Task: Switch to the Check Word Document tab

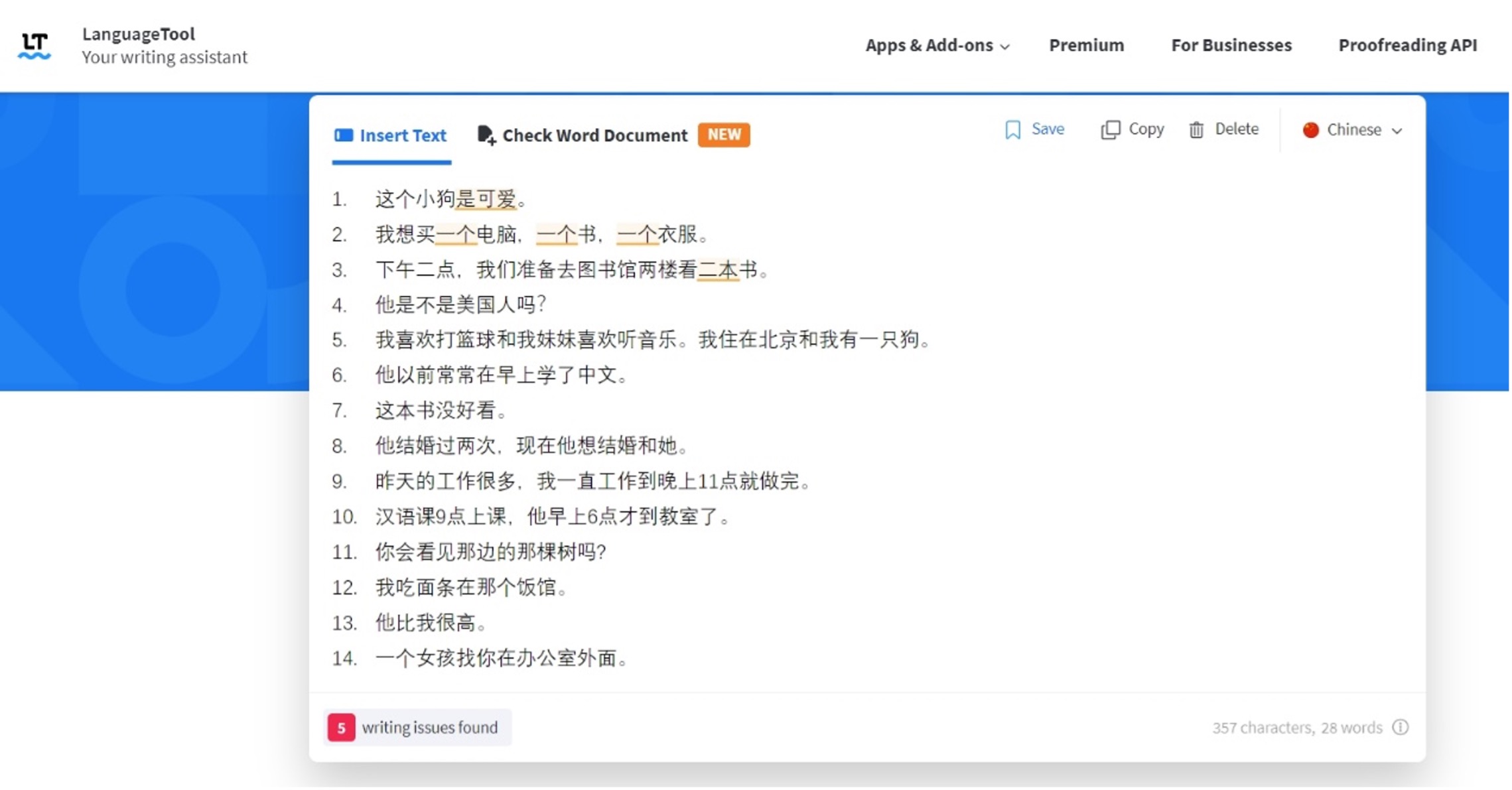Action: coord(595,136)
